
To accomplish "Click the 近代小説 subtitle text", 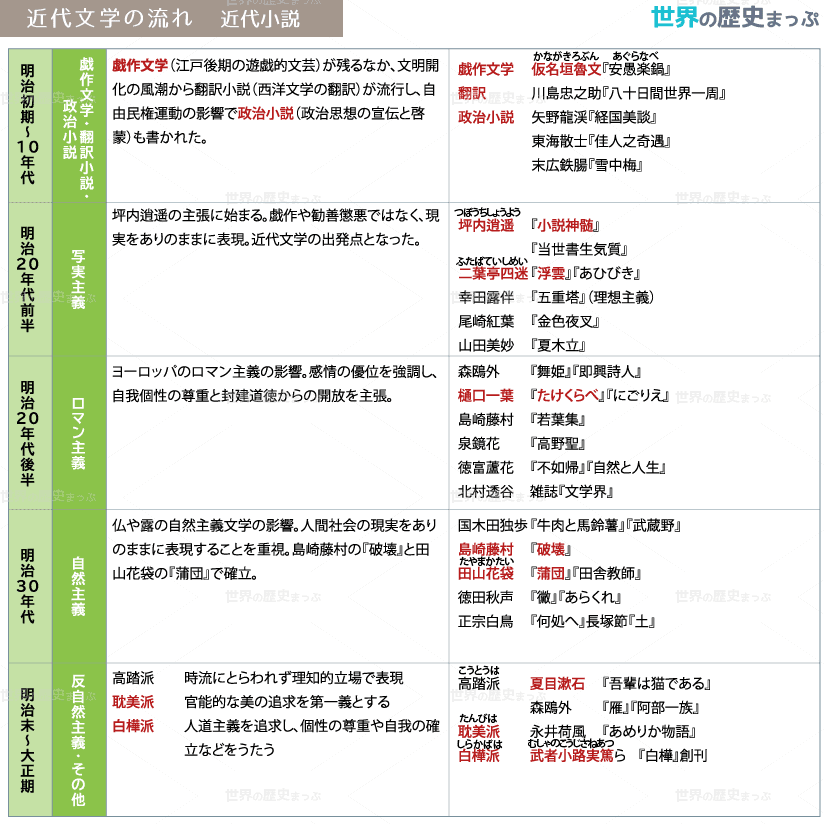I will click(x=260, y=19).
